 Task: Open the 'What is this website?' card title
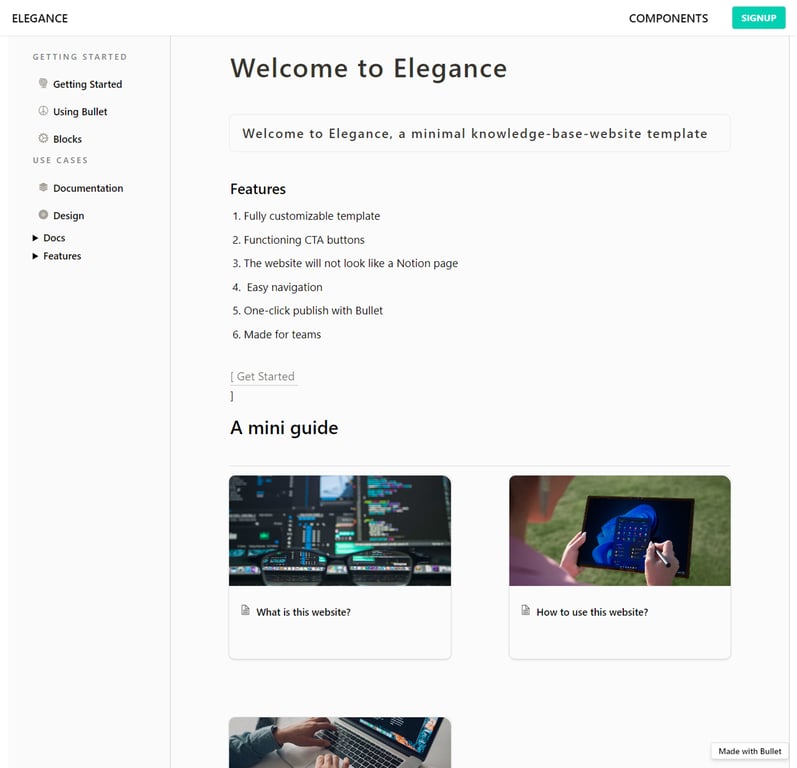(x=303, y=612)
